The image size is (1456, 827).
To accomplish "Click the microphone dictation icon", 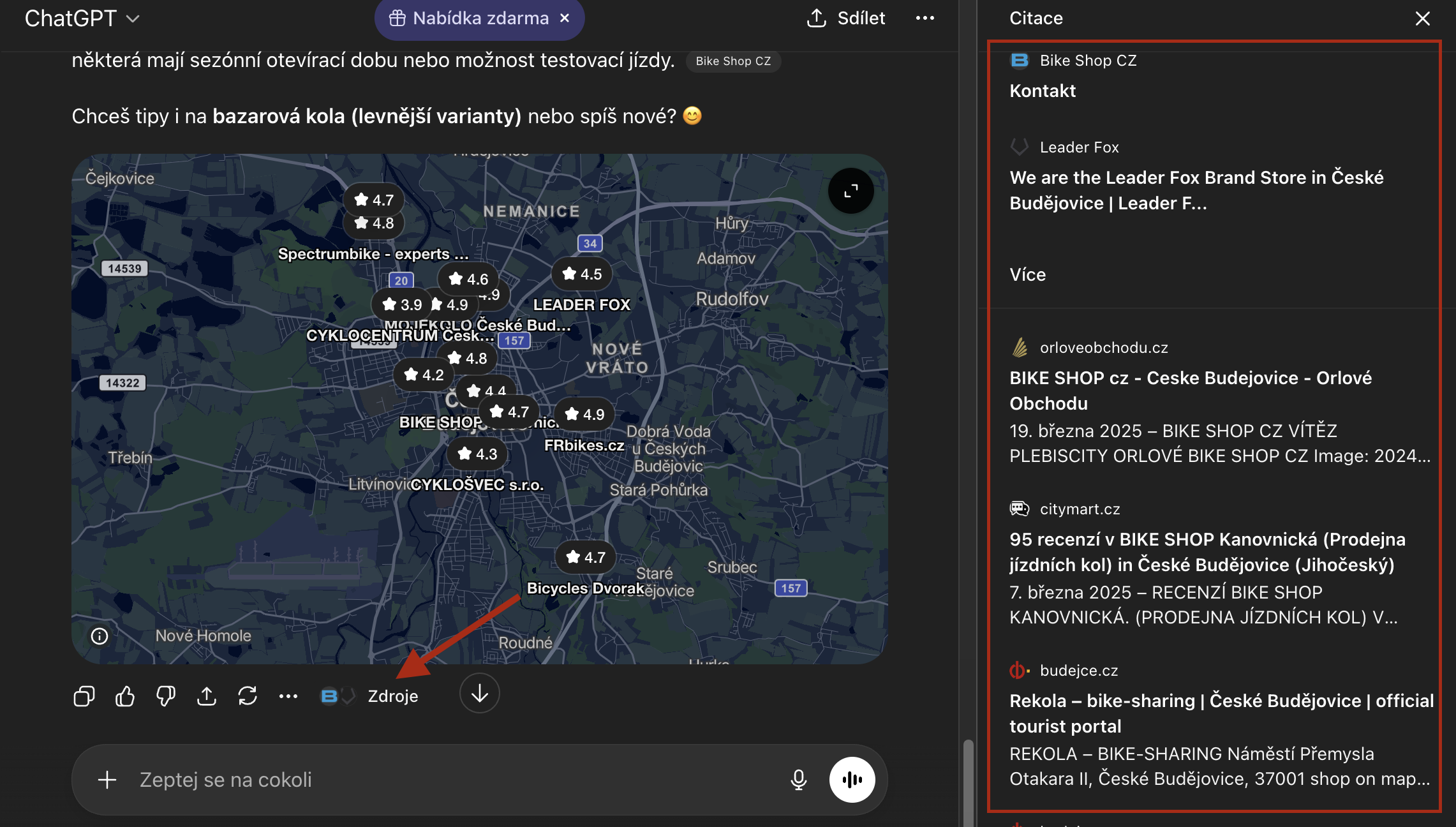I will [x=798, y=780].
